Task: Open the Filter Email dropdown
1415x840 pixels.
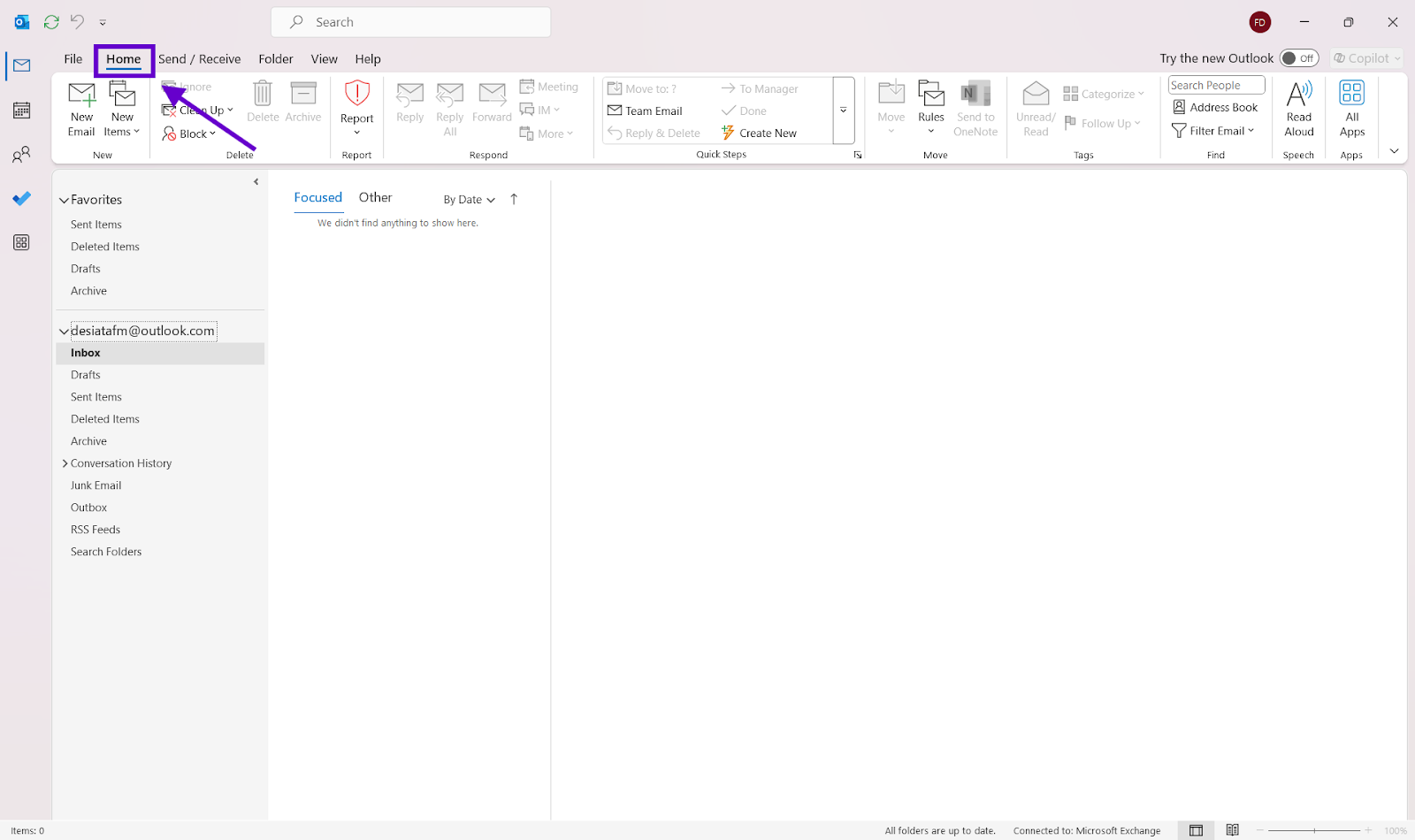Action: click(1213, 130)
